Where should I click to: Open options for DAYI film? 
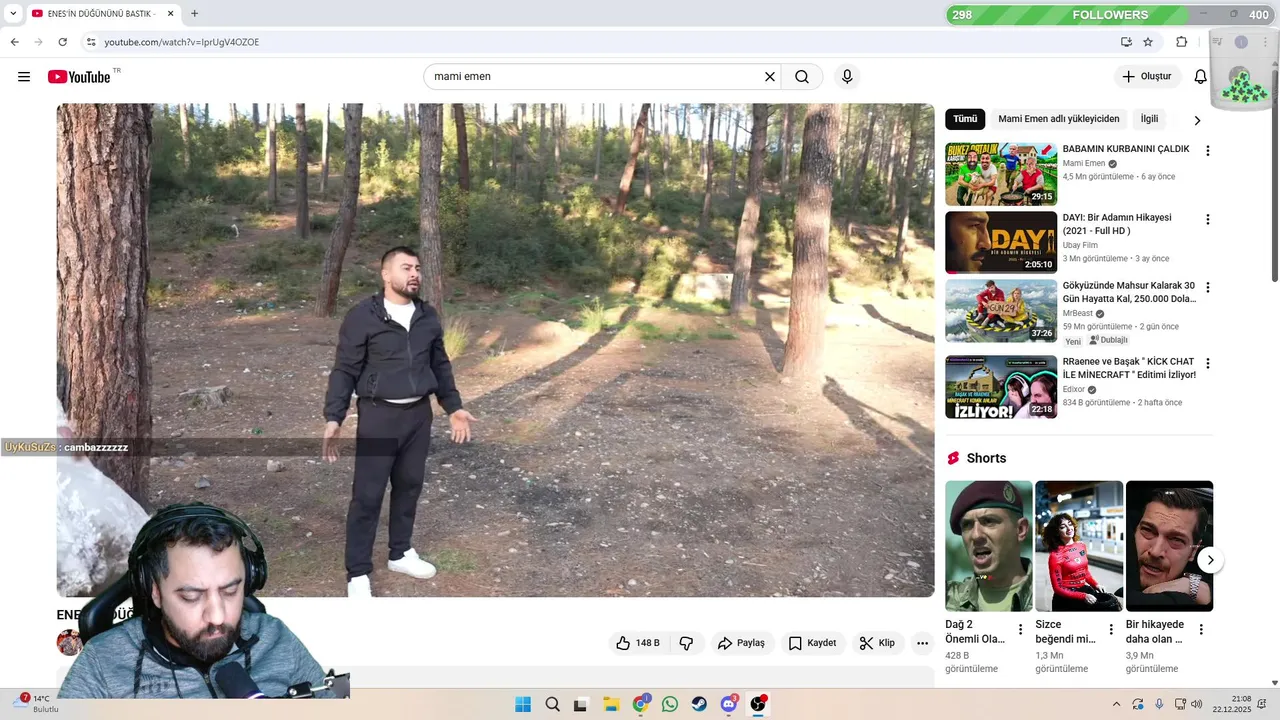pos(1207,219)
